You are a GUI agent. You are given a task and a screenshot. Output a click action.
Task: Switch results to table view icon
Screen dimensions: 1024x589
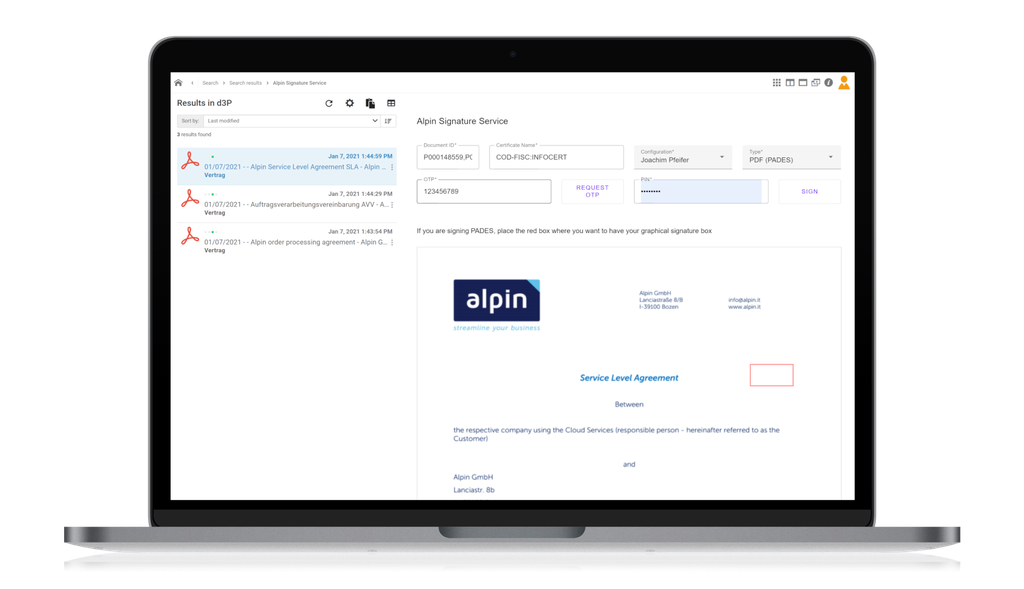click(391, 103)
